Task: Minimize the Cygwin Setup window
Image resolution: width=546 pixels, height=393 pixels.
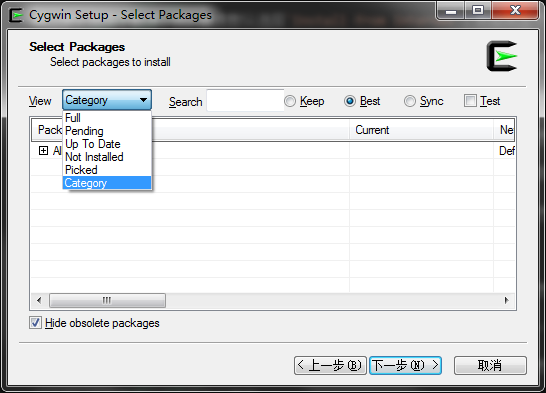Action: 451,11
